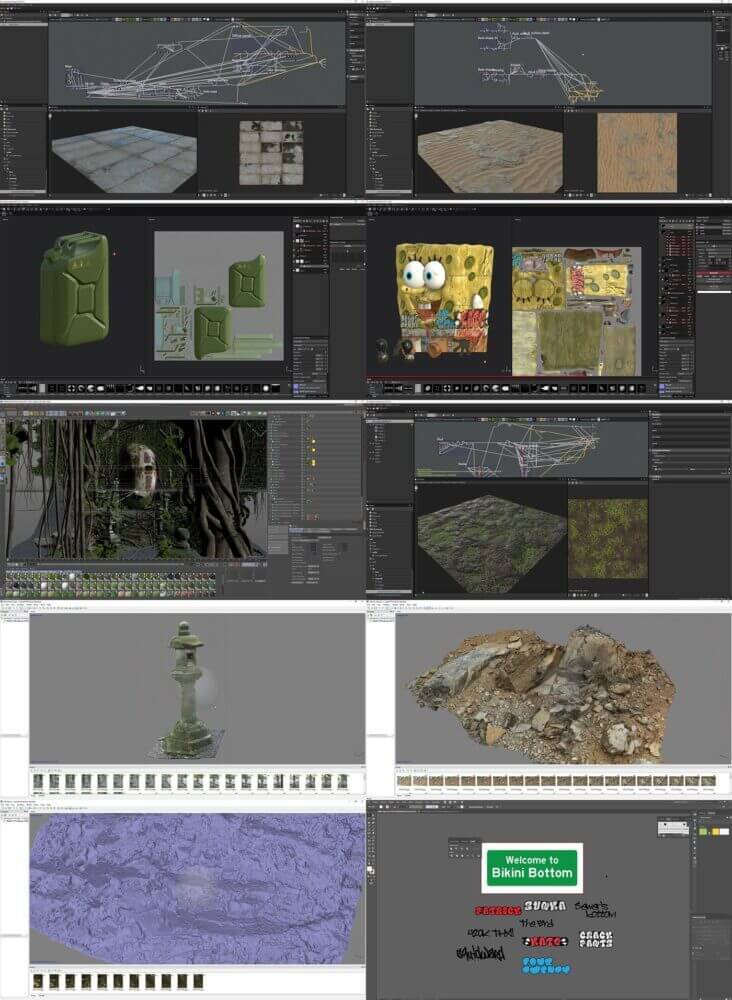Open the first photo thumbnail in the rock scan filmstrip
Viewport: 732px width, 1000px height.
pyautogui.click(x=404, y=781)
